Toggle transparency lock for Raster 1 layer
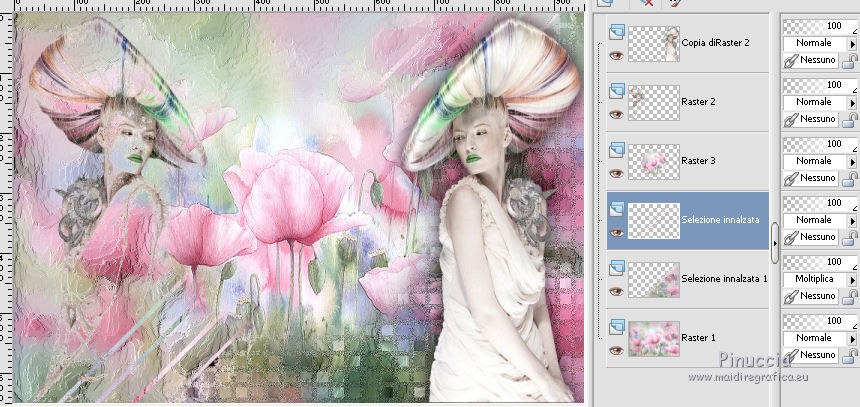This screenshot has width=860, height=407. pyautogui.click(x=850, y=356)
